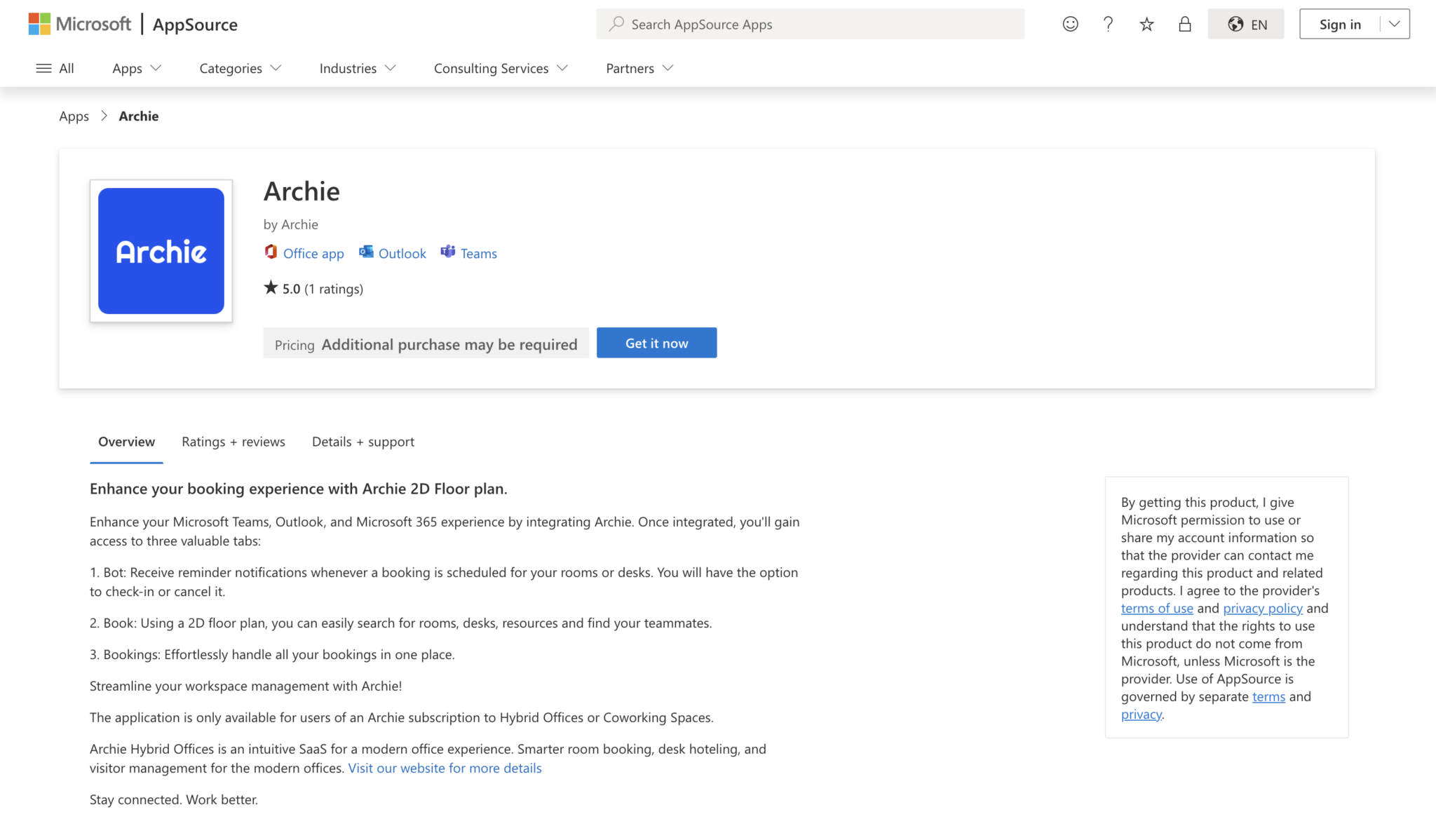The width and height of the screenshot is (1436, 840).
Task: Open saved items via the star icon
Action: point(1146,23)
